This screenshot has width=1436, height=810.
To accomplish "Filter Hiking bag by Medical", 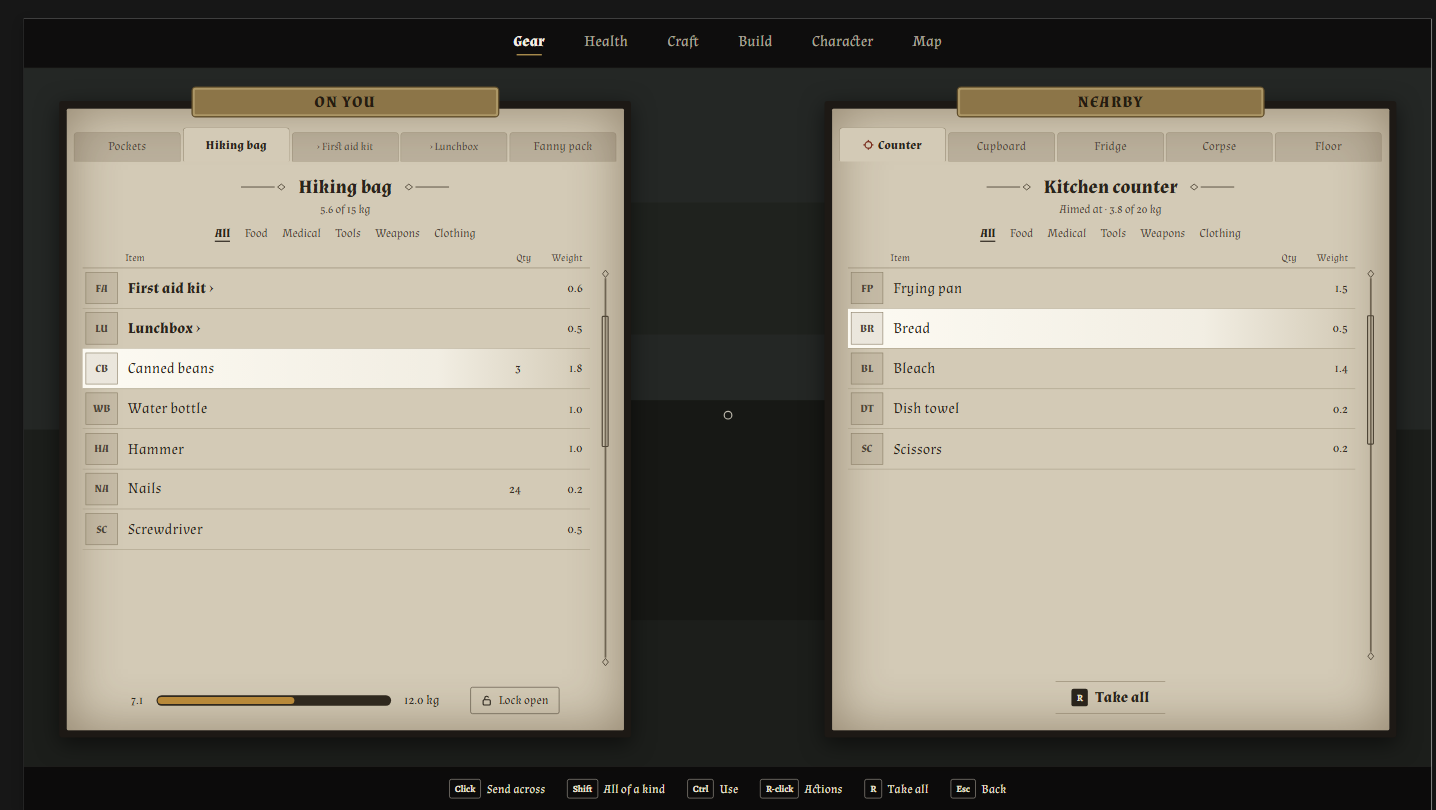I will [301, 233].
